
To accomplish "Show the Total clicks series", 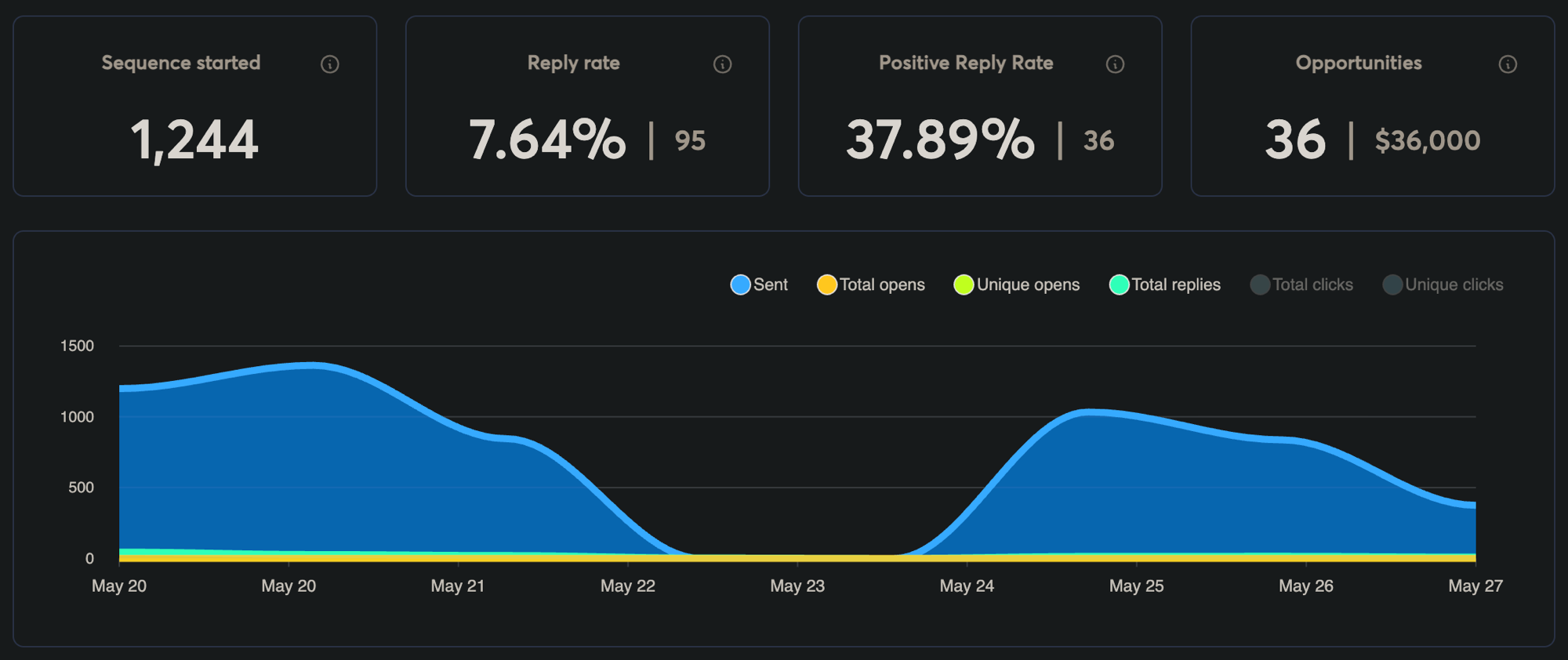I will click(x=1301, y=285).
